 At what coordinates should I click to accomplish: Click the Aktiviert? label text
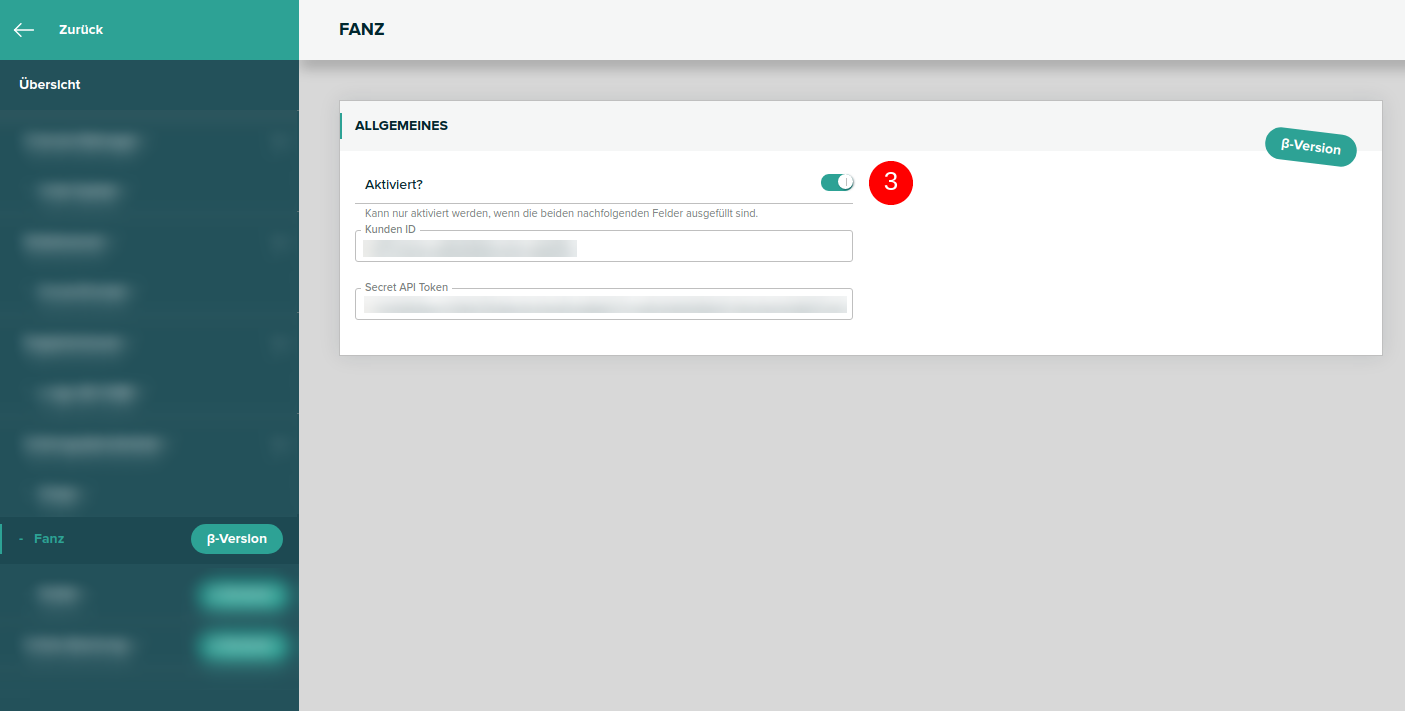[394, 184]
